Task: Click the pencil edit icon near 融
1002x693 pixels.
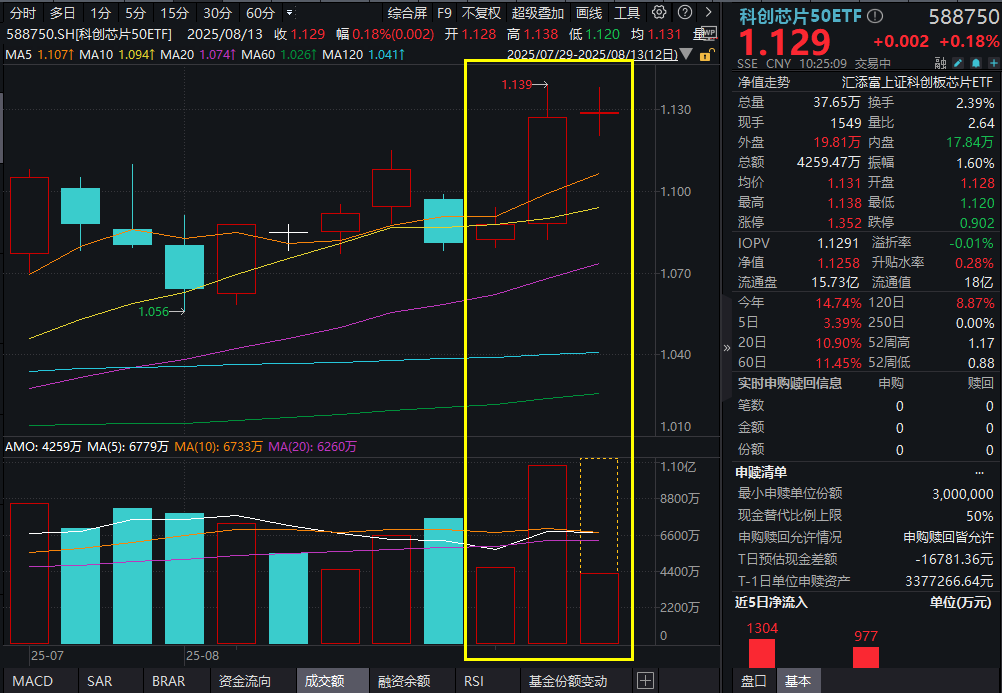Action: pyautogui.click(x=957, y=62)
